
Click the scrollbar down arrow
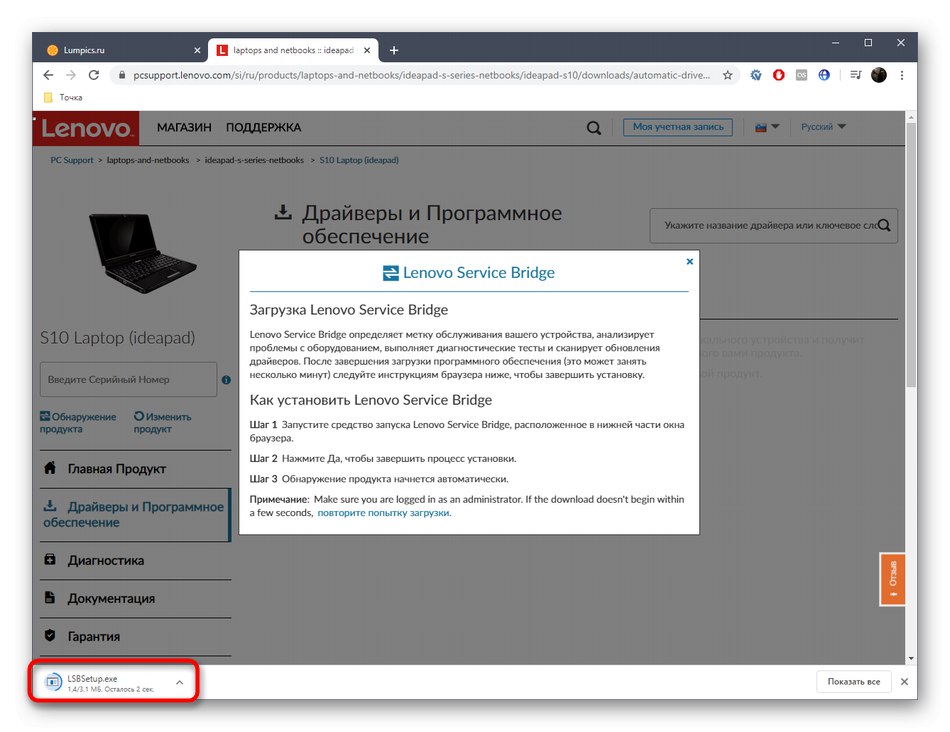point(911,659)
